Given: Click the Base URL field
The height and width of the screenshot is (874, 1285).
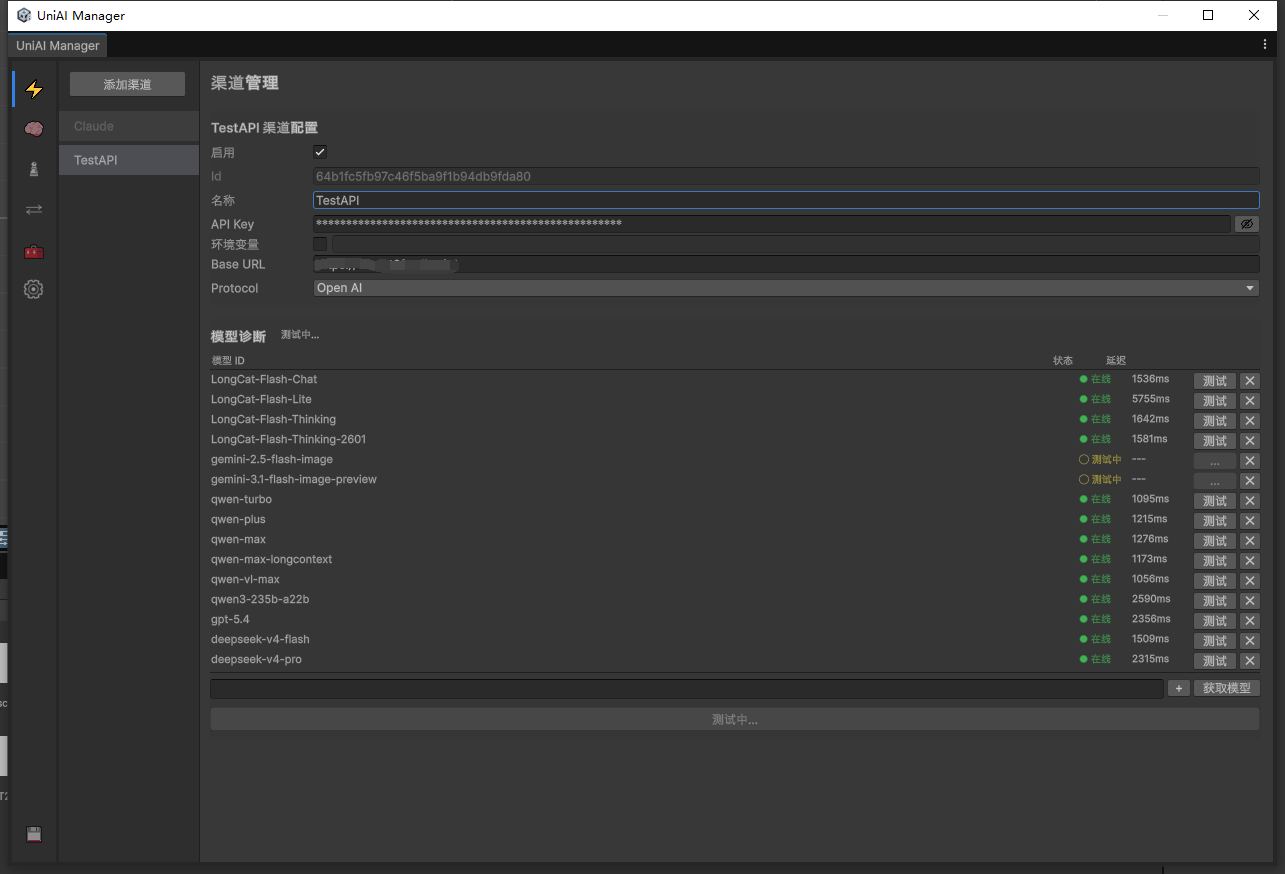Looking at the screenshot, I should click(786, 264).
